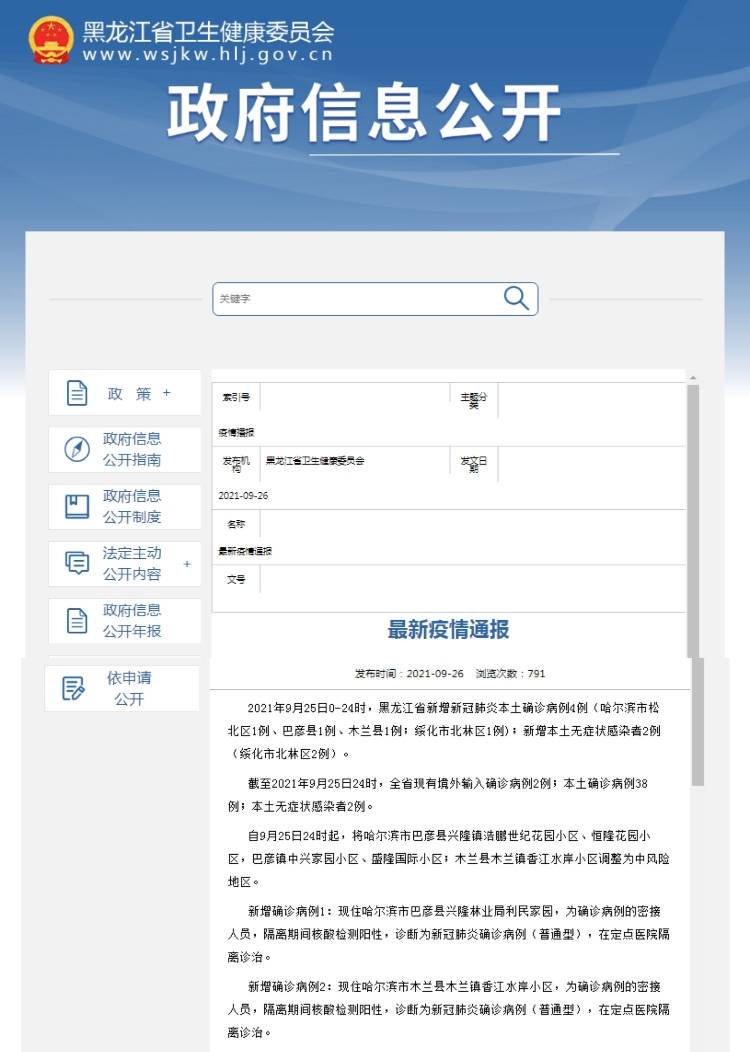Open 政府信息公开年报 menu item
This screenshot has height=1052, width=750.
point(125,621)
